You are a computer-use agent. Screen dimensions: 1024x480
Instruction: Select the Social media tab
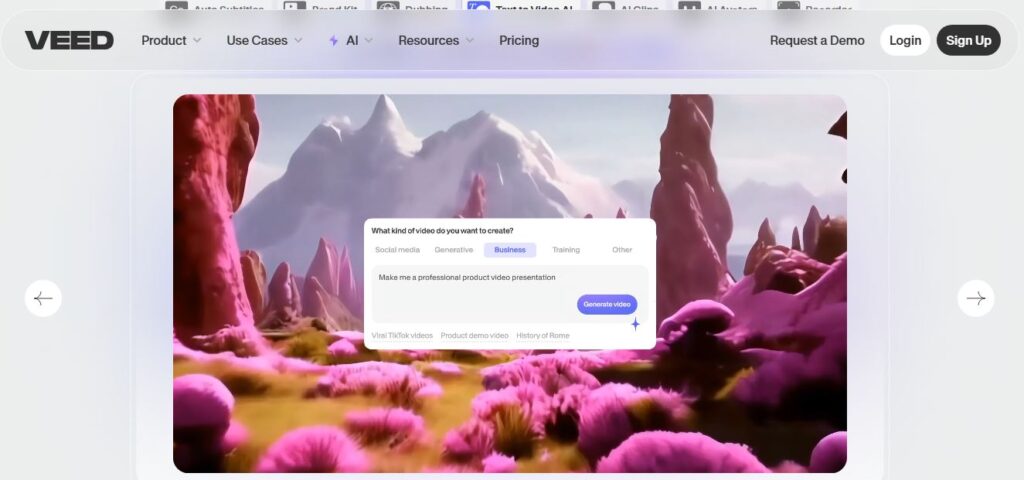point(397,250)
